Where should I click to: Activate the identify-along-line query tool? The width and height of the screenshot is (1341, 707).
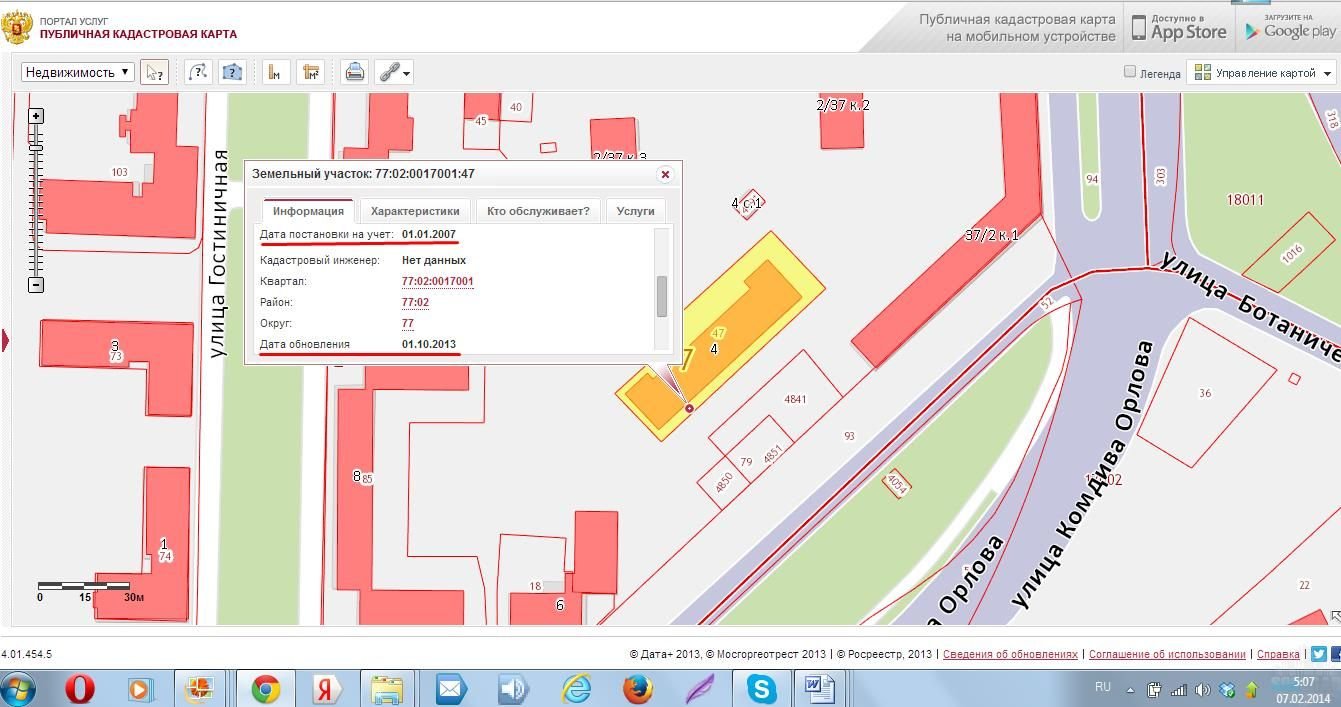click(198, 72)
